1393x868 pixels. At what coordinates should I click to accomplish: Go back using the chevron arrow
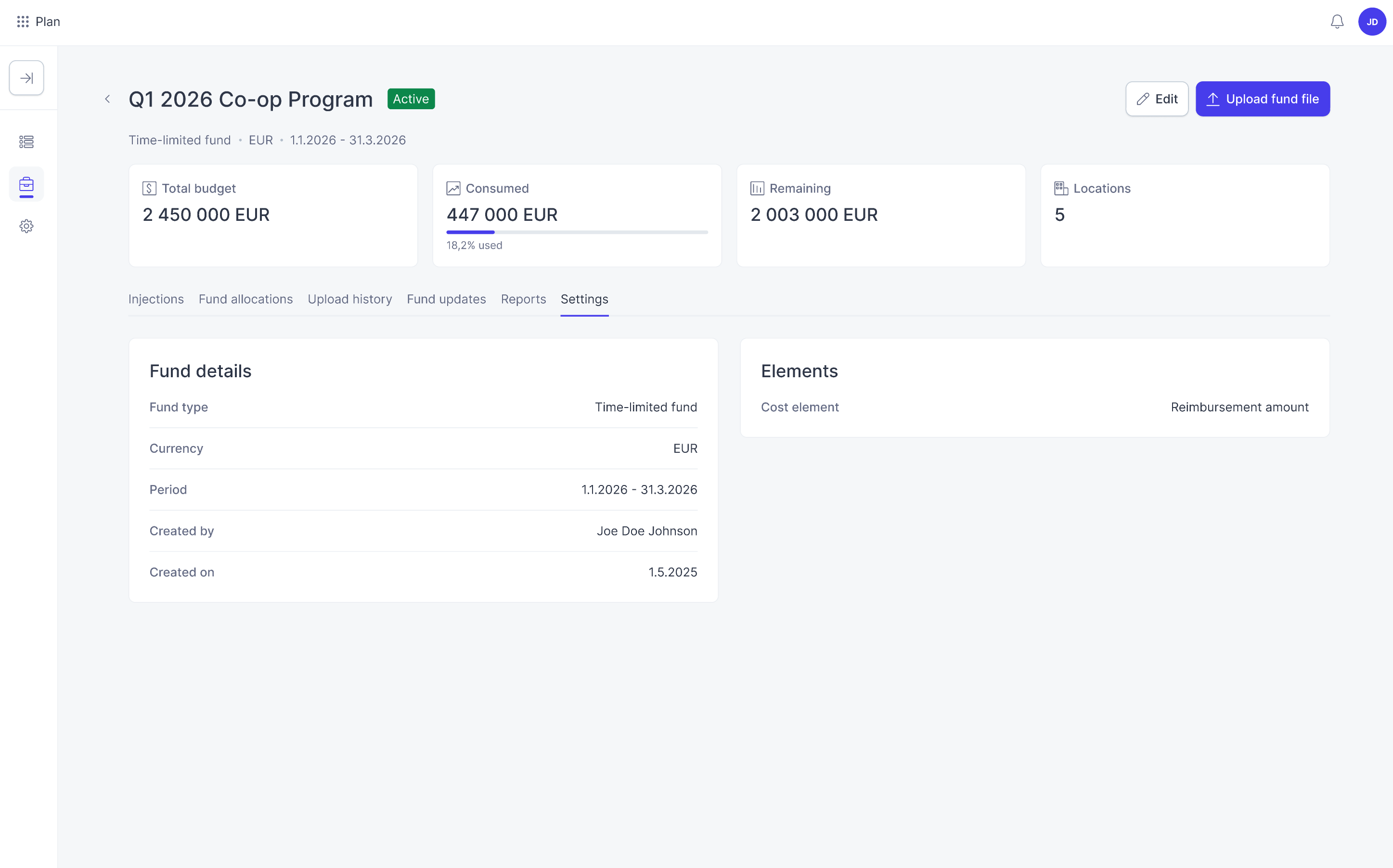tap(107, 99)
